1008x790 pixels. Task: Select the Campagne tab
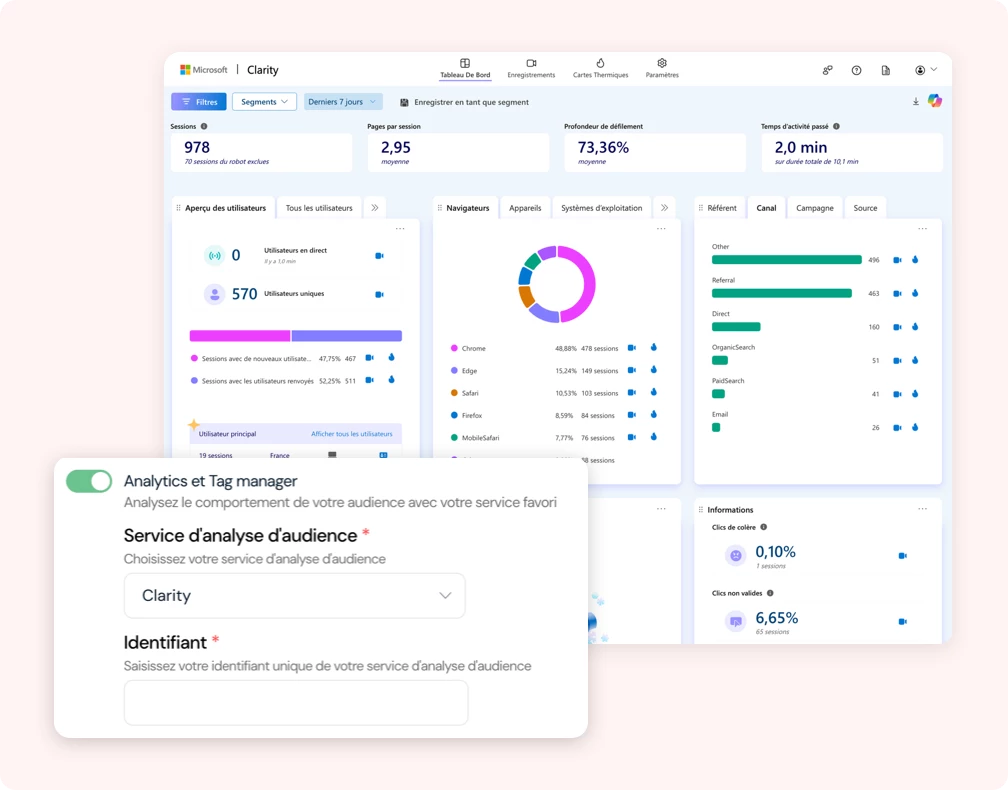(x=816, y=208)
